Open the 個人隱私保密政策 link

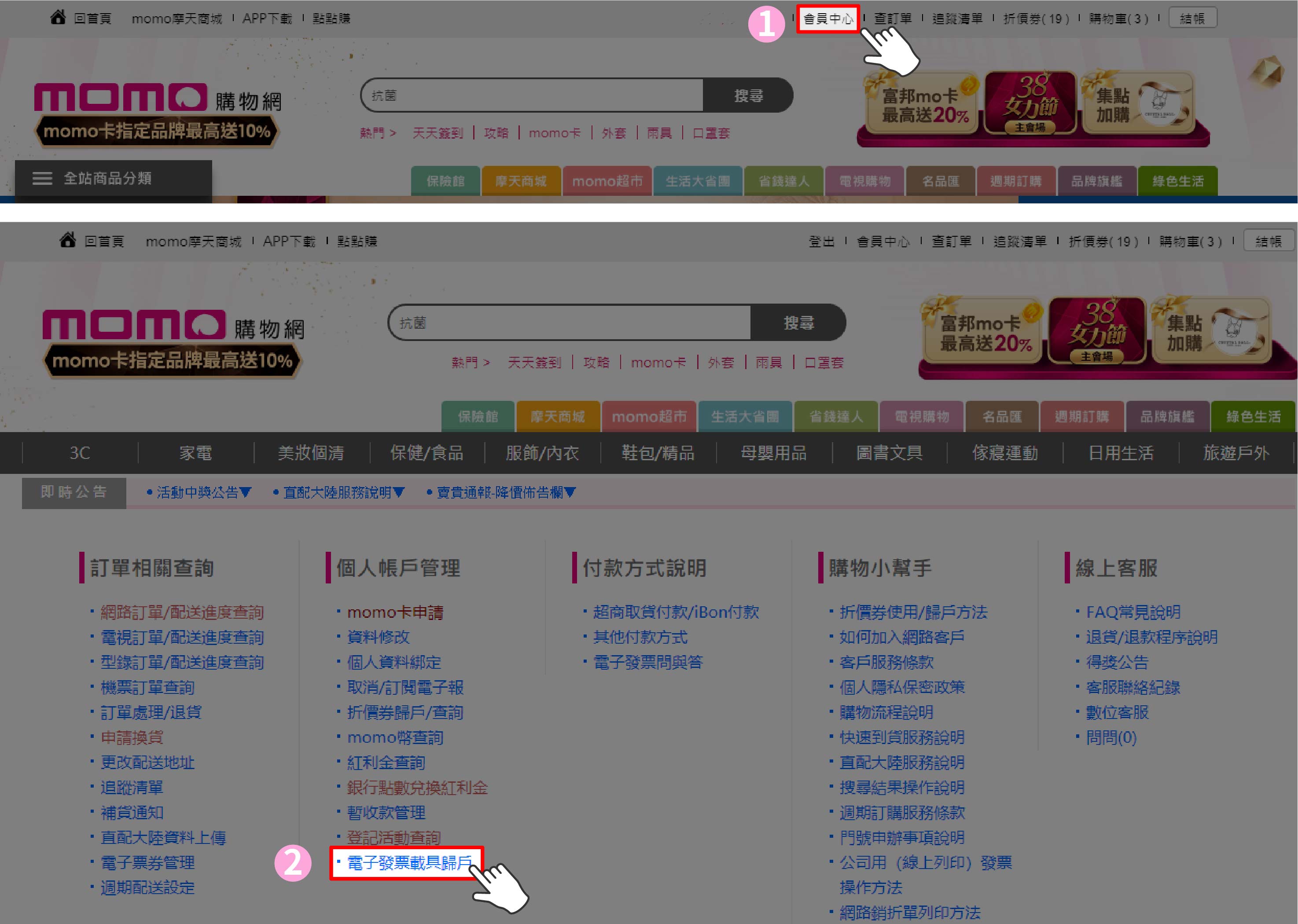tap(902, 687)
